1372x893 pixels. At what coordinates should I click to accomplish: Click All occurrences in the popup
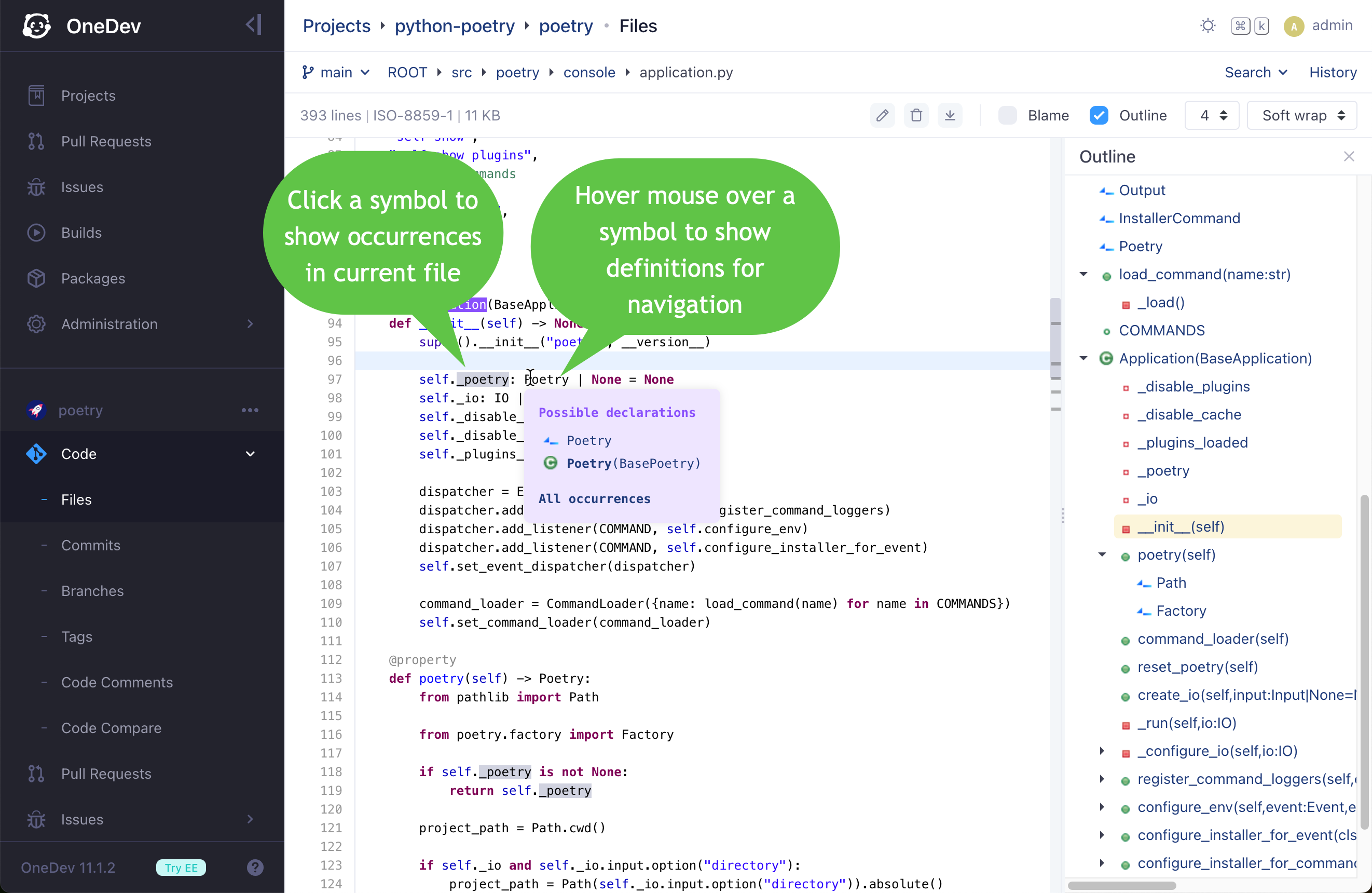(x=594, y=498)
